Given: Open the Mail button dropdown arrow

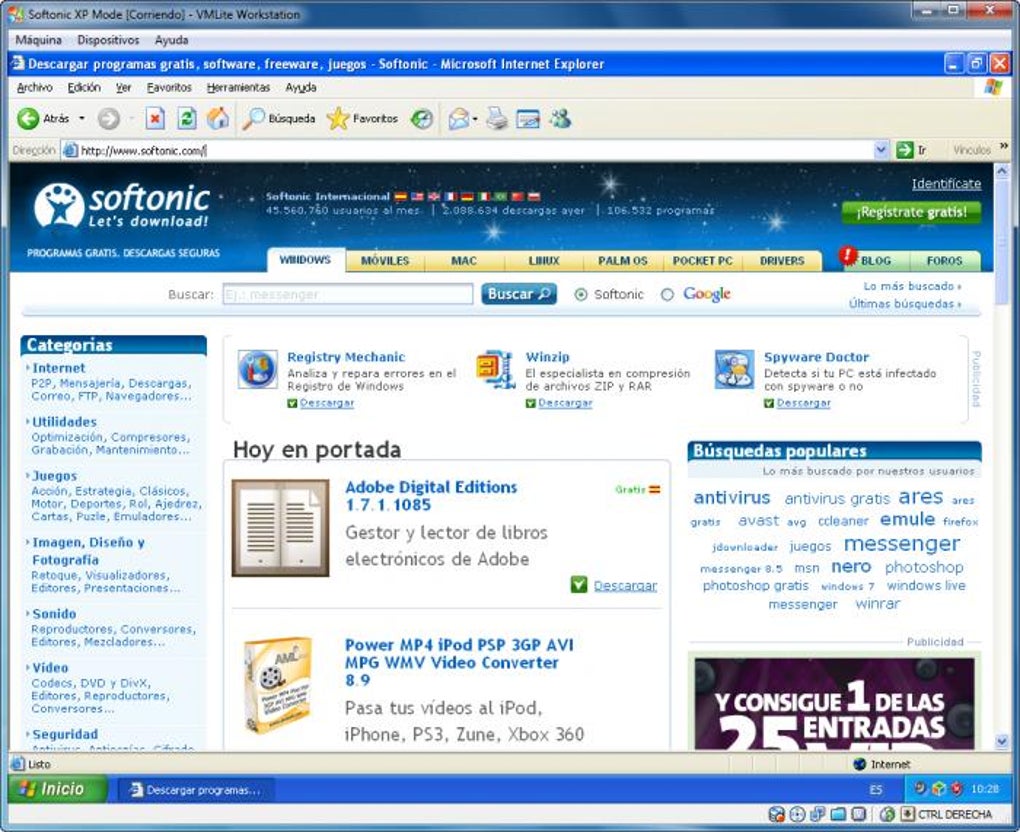Looking at the screenshot, I should point(475,118).
